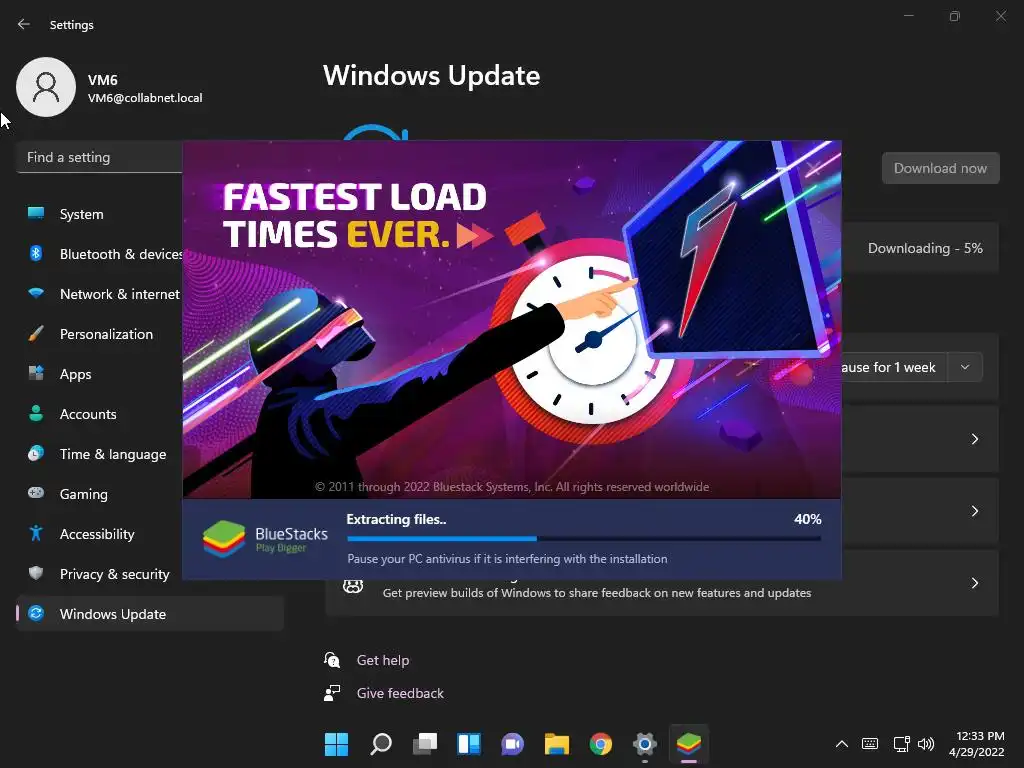This screenshot has height=768, width=1024.
Task: Click the BlueStacks installer progress bar
Action: 584,539
